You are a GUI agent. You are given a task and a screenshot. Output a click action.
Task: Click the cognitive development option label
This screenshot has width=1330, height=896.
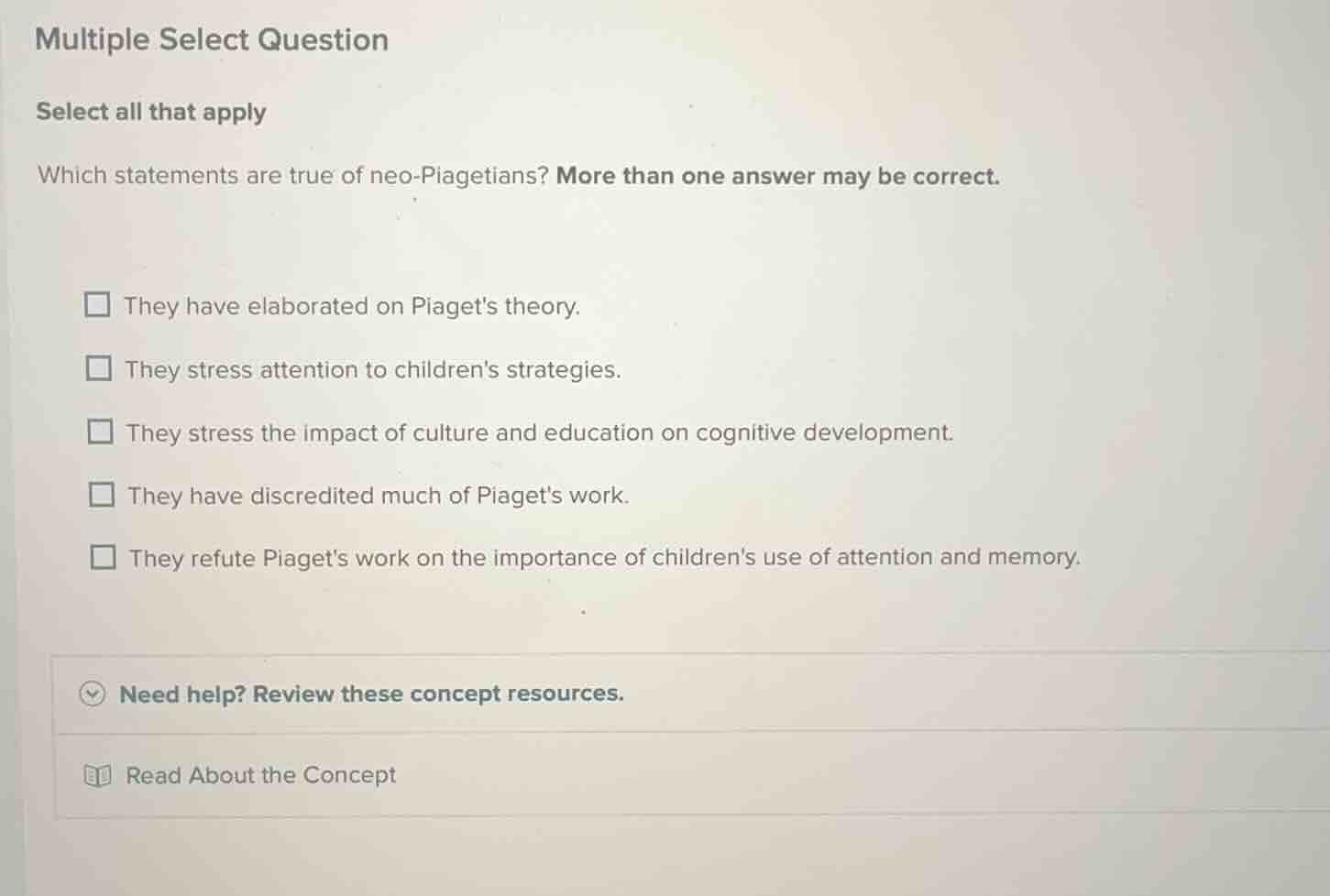pos(539,432)
